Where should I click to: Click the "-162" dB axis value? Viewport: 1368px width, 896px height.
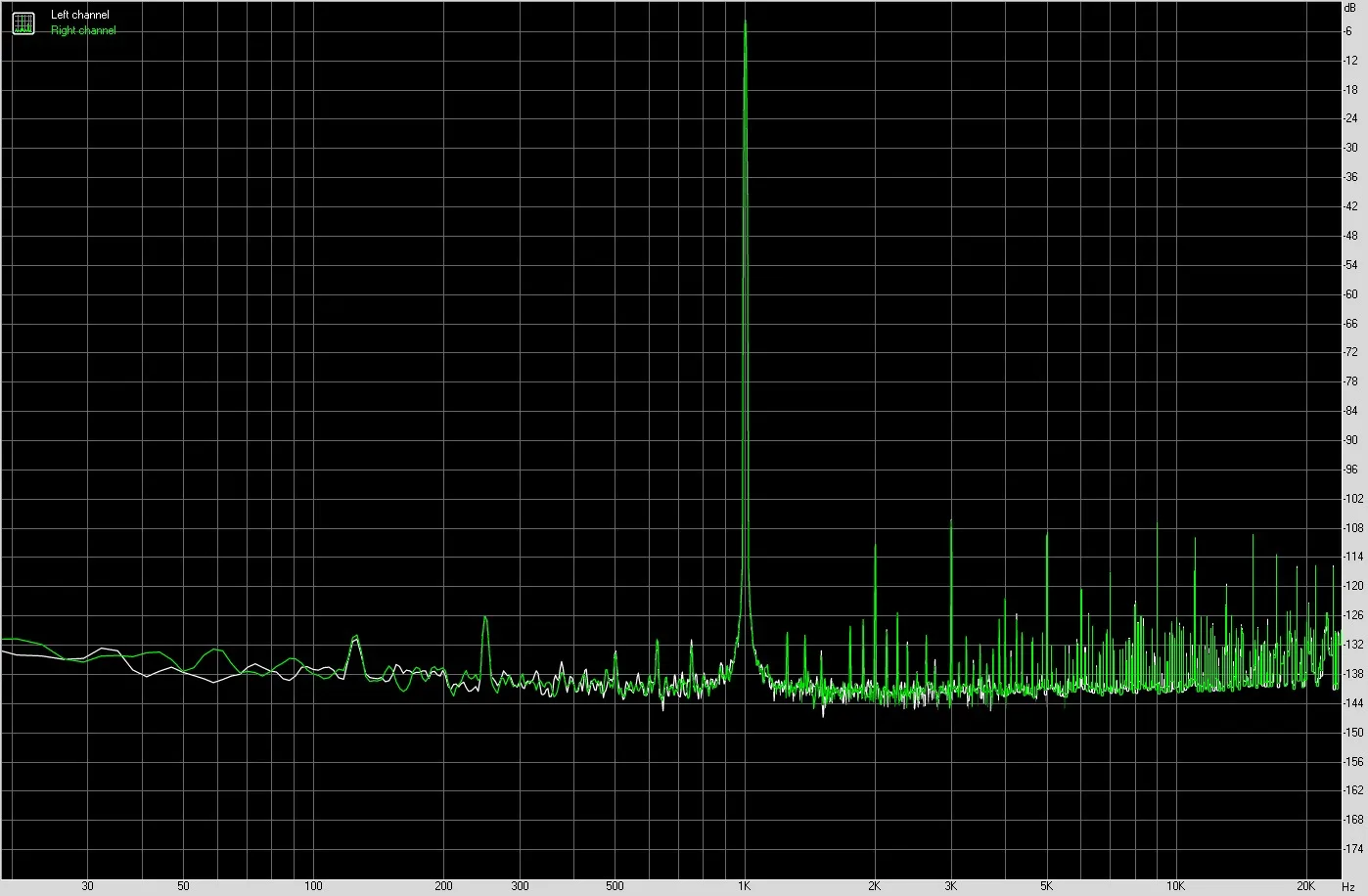click(1353, 790)
